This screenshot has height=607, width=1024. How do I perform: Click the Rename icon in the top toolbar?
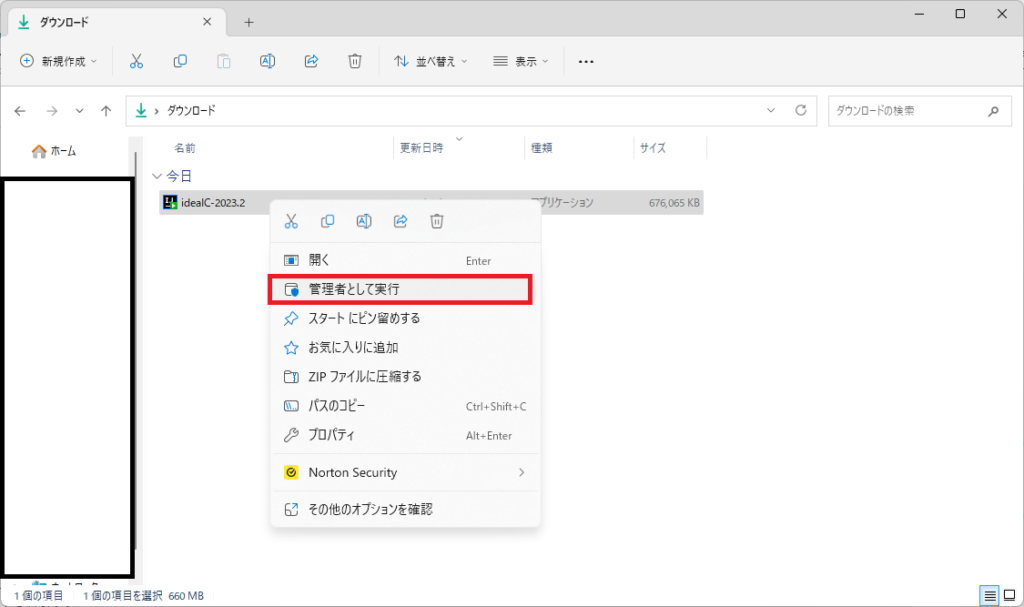[x=267, y=61]
